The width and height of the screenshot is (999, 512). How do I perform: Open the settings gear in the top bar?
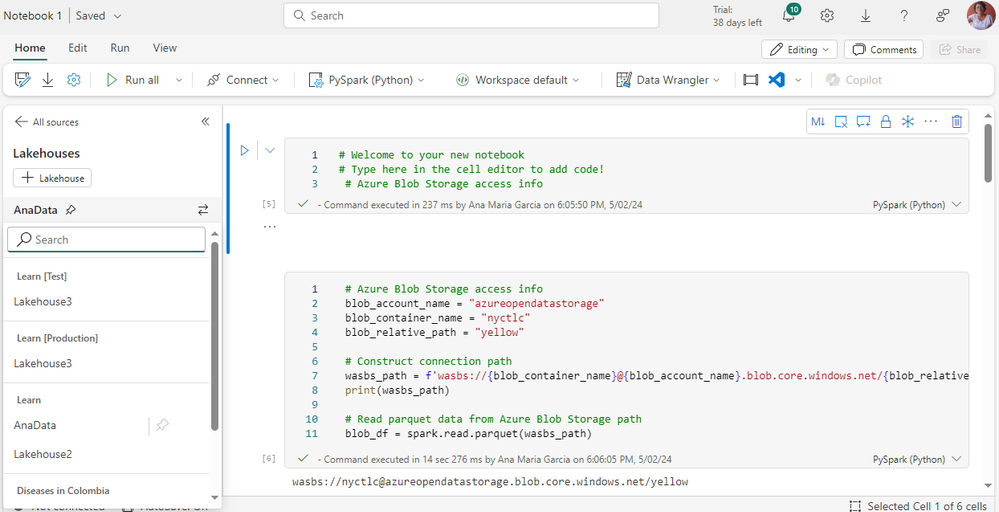827,16
